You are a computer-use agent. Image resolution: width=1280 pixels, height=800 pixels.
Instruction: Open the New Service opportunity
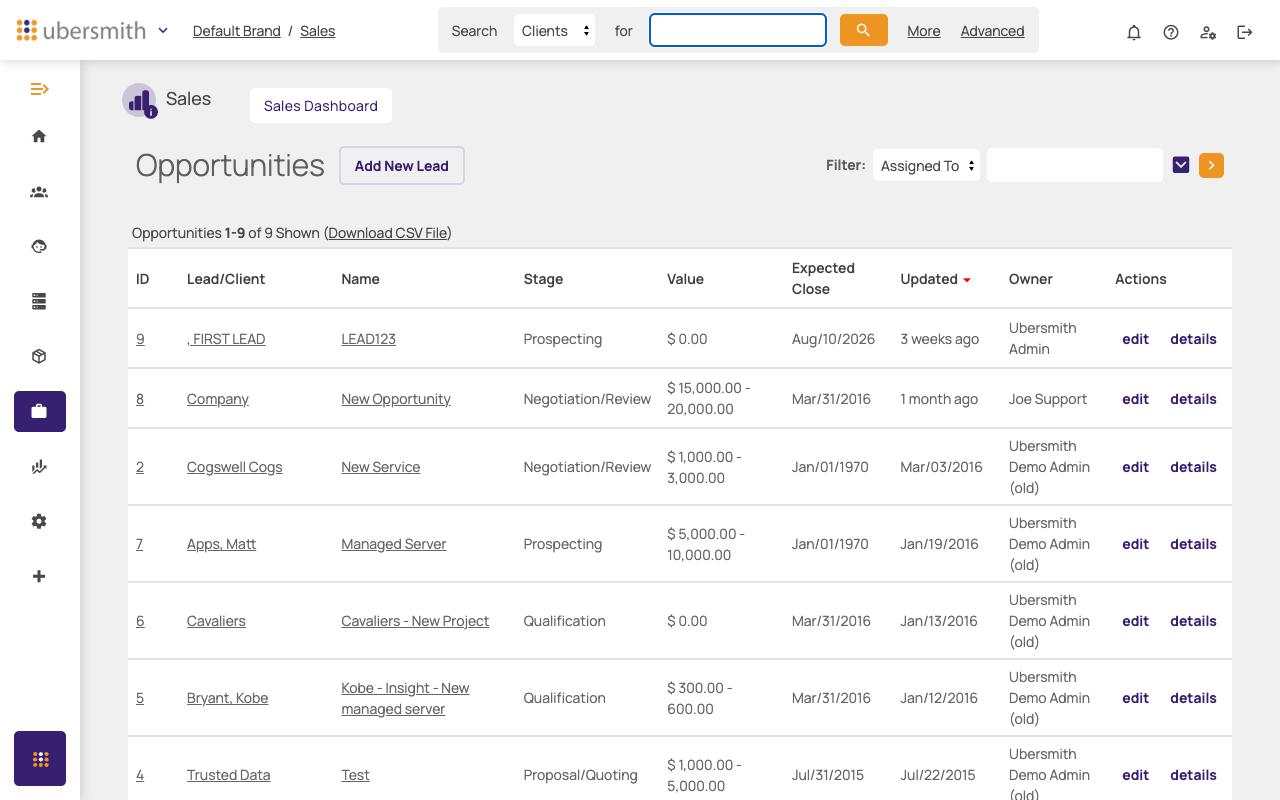(381, 467)
